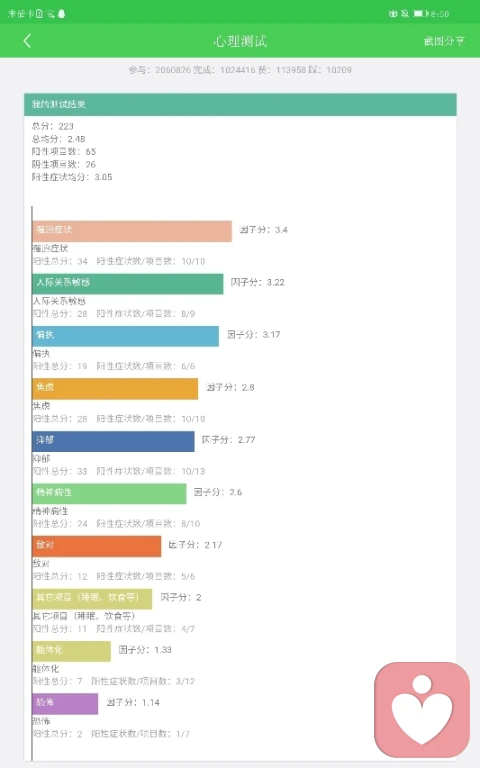
Task: Select the 人际关系敏感 green bar
Action: pyautogui.click(x=128, y=284)
